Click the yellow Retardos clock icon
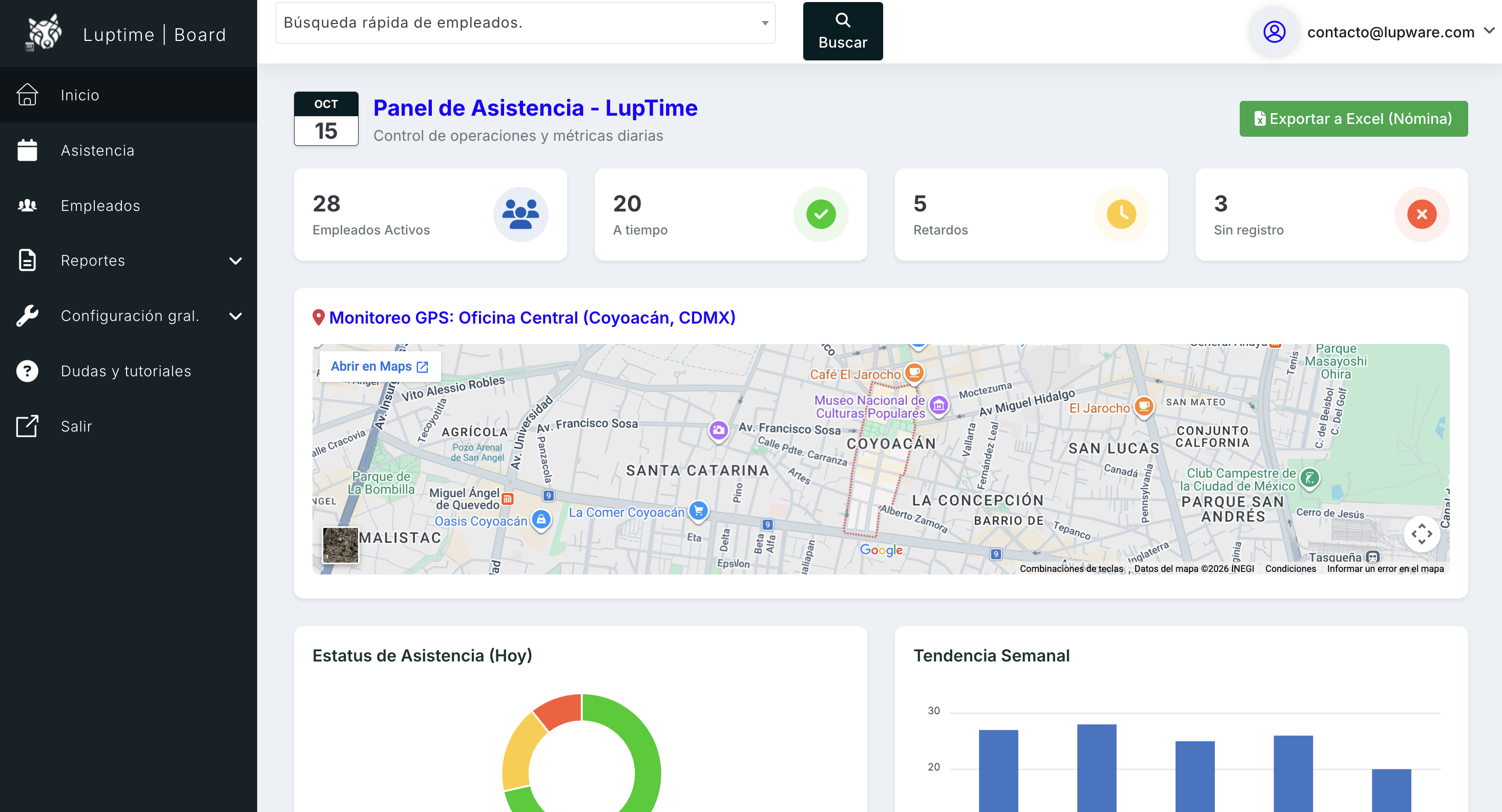The image size is (1502, 812). 1121,214
